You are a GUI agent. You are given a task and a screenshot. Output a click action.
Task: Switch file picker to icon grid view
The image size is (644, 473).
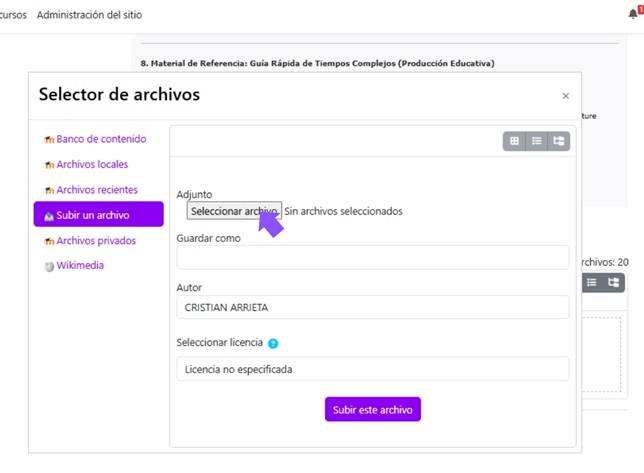click(514, 141)
